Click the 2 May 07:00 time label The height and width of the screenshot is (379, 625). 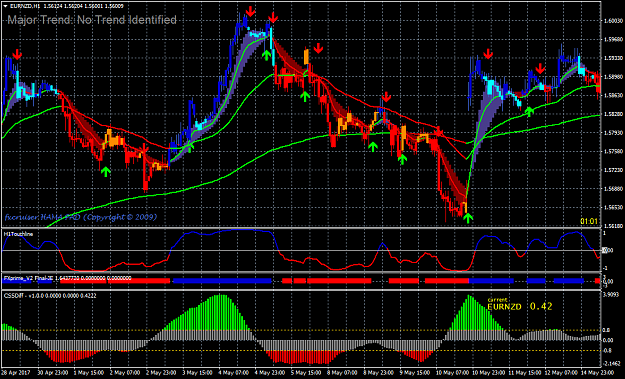(x=126, y=373)
